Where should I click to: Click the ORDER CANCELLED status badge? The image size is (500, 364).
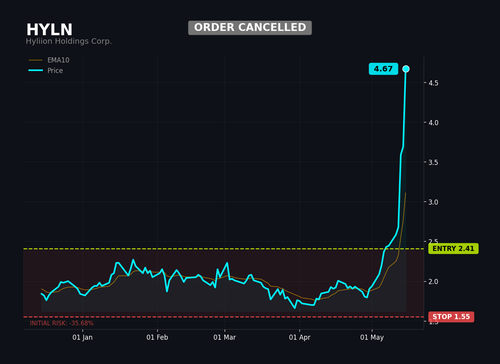250,28
